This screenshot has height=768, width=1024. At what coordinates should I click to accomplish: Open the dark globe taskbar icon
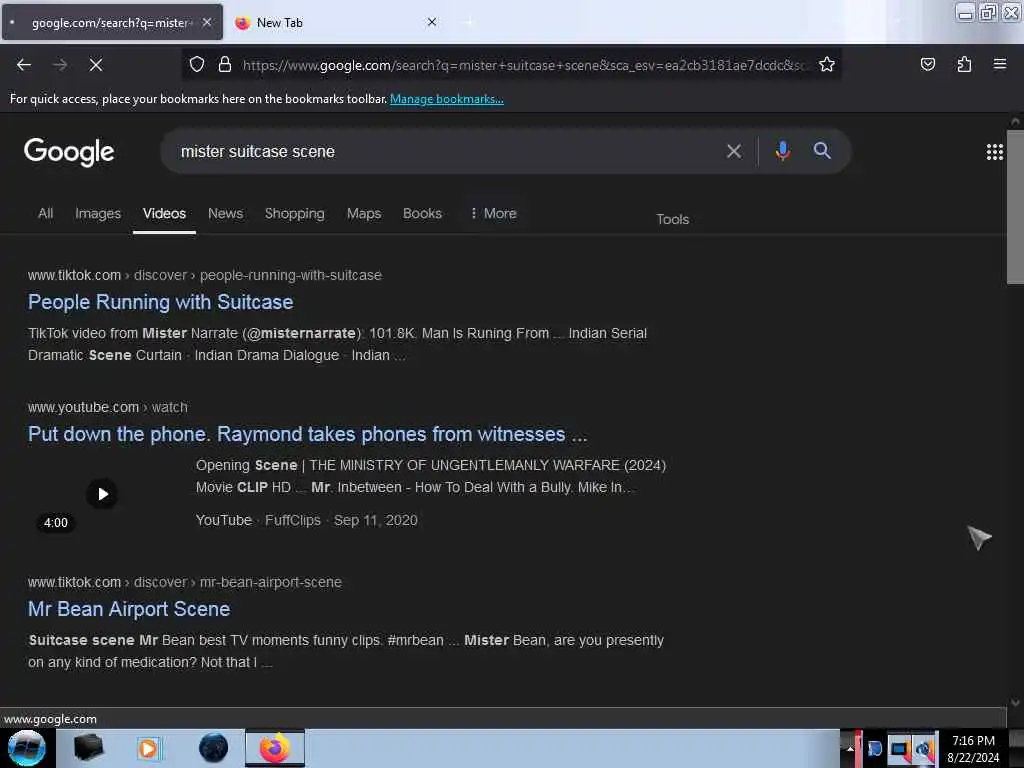(214, 748)
